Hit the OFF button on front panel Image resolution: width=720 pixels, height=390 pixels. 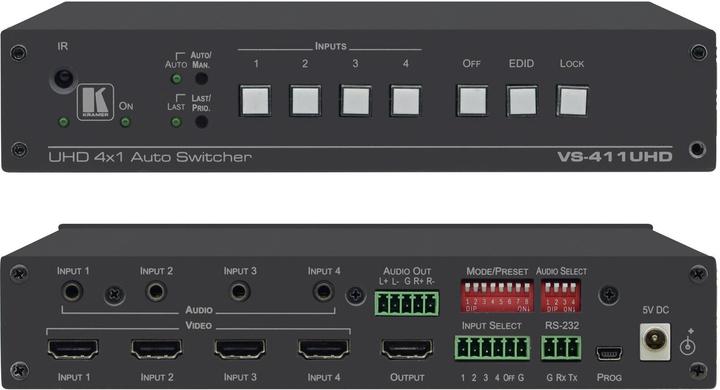tap(472, 101)
